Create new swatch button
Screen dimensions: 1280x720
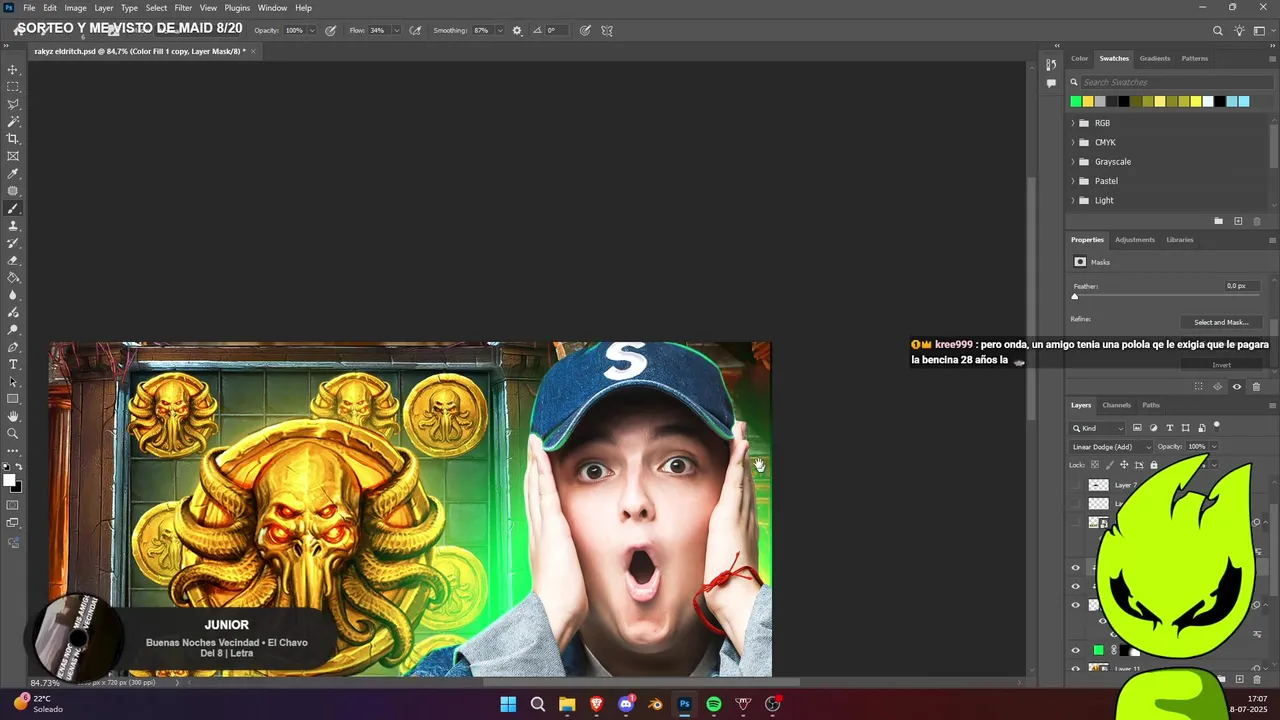[x=1238, y=221]
